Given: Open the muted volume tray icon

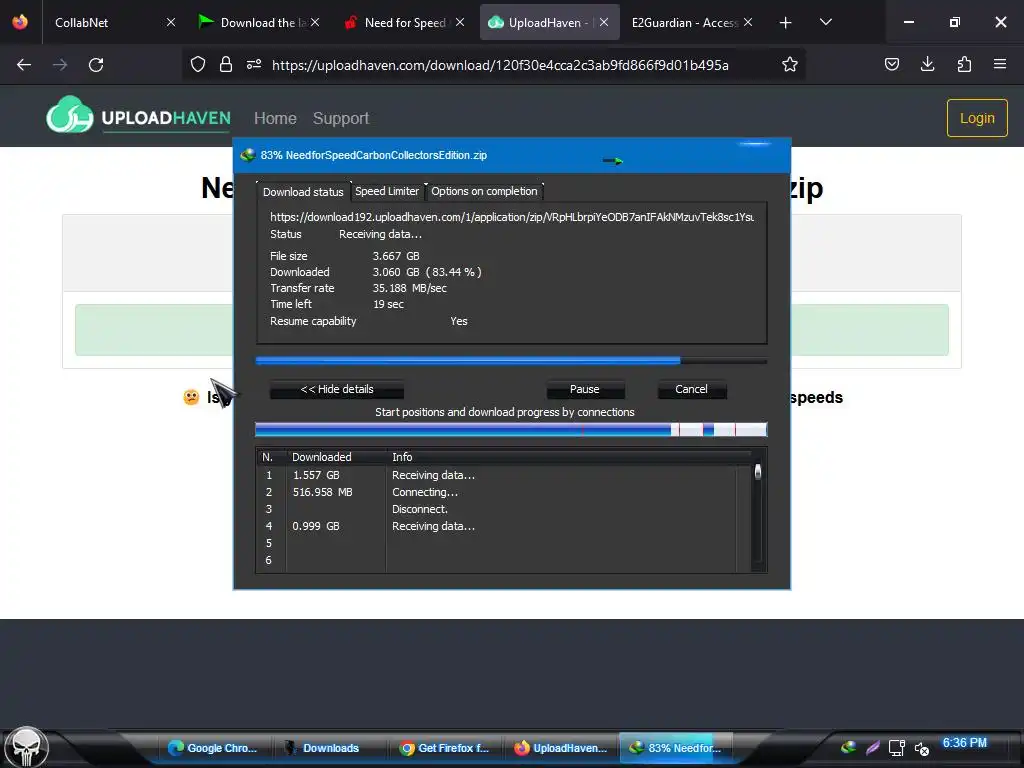Looking at the screenshot, I should (921, 748).
